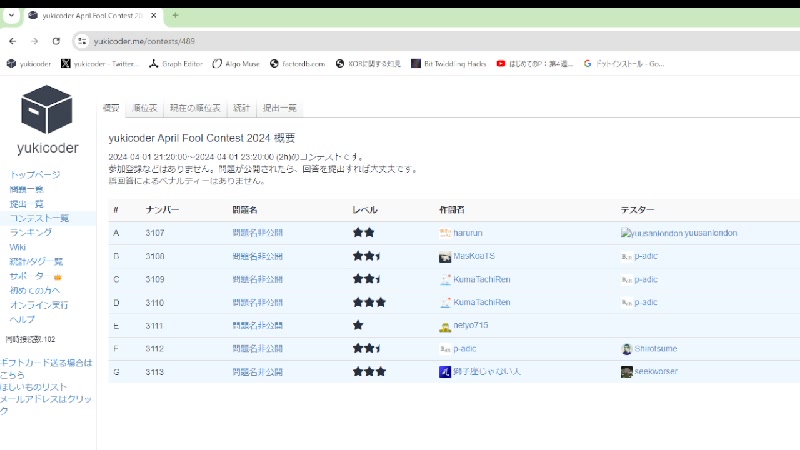
Task: Click the テスター column header
Action: tap(637, 210)
